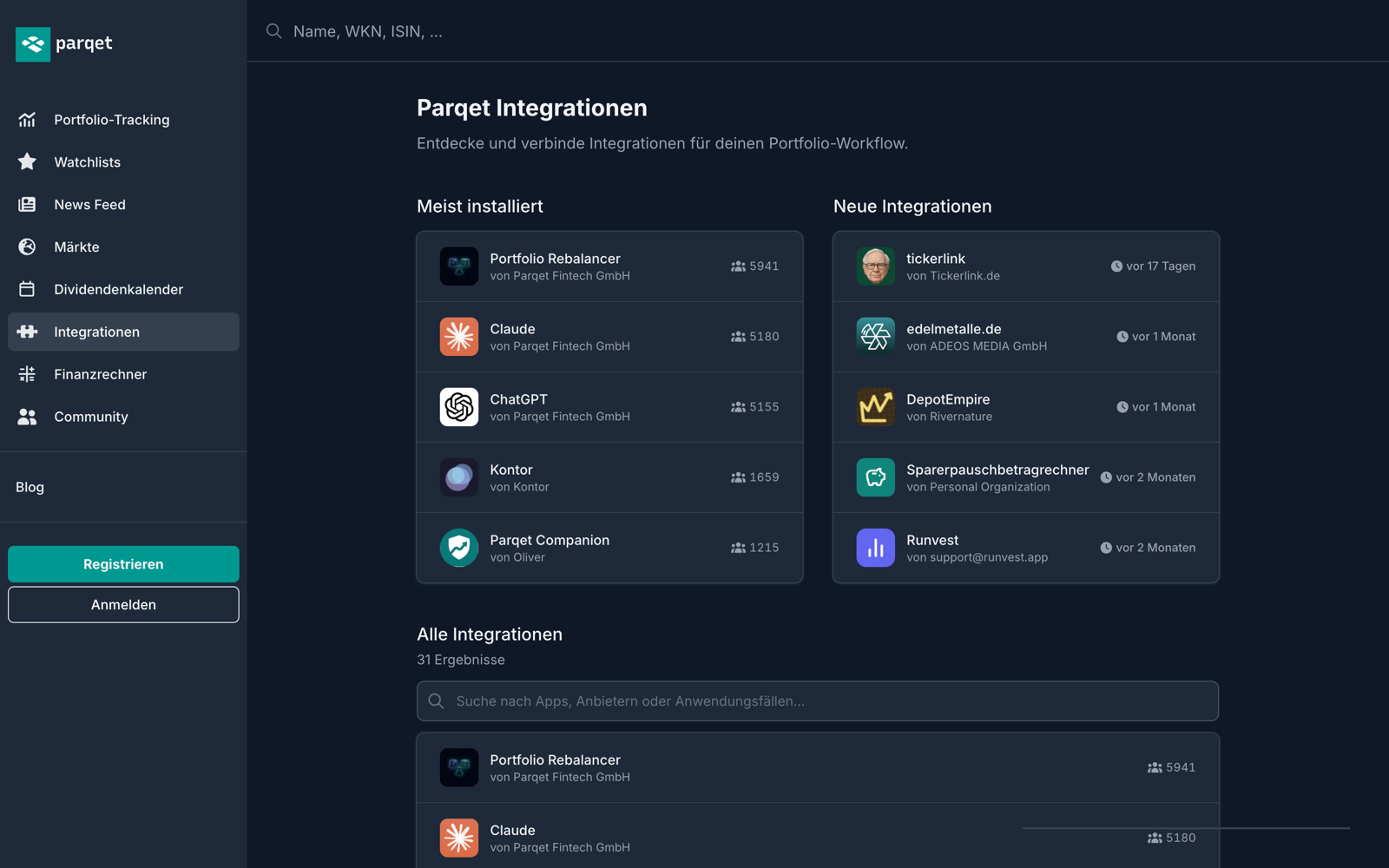Image resolution: width=1389 pixels, height=868 pixels.
Task: Click the Märkte globe icon
Action: click(x=27, y=247)
